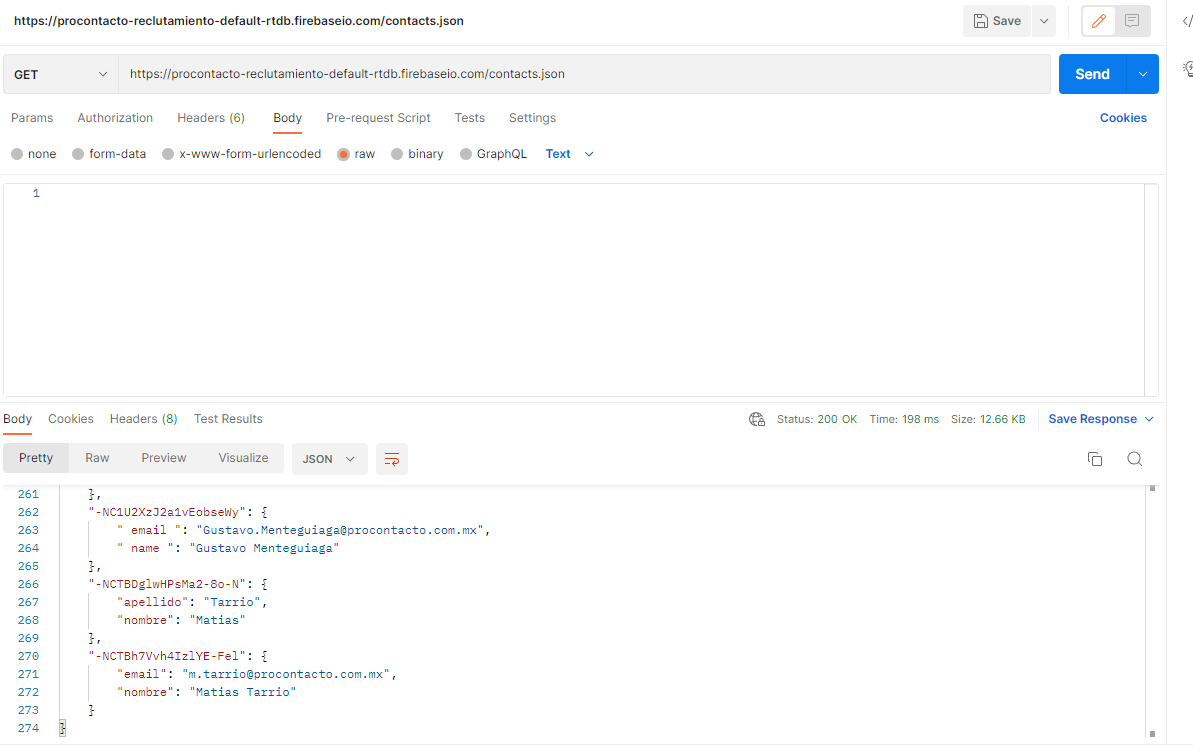Select the none body type radio
1193x750 pixels.
click(17, 154)
